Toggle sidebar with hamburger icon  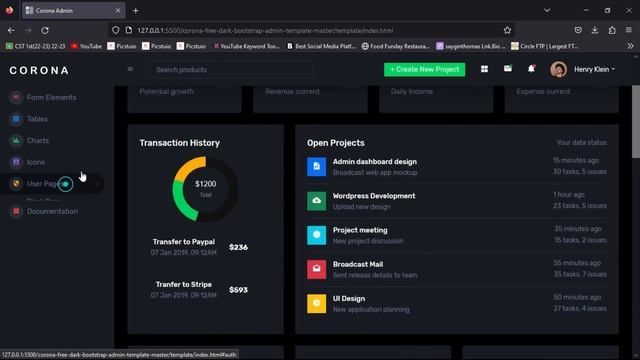130,69
